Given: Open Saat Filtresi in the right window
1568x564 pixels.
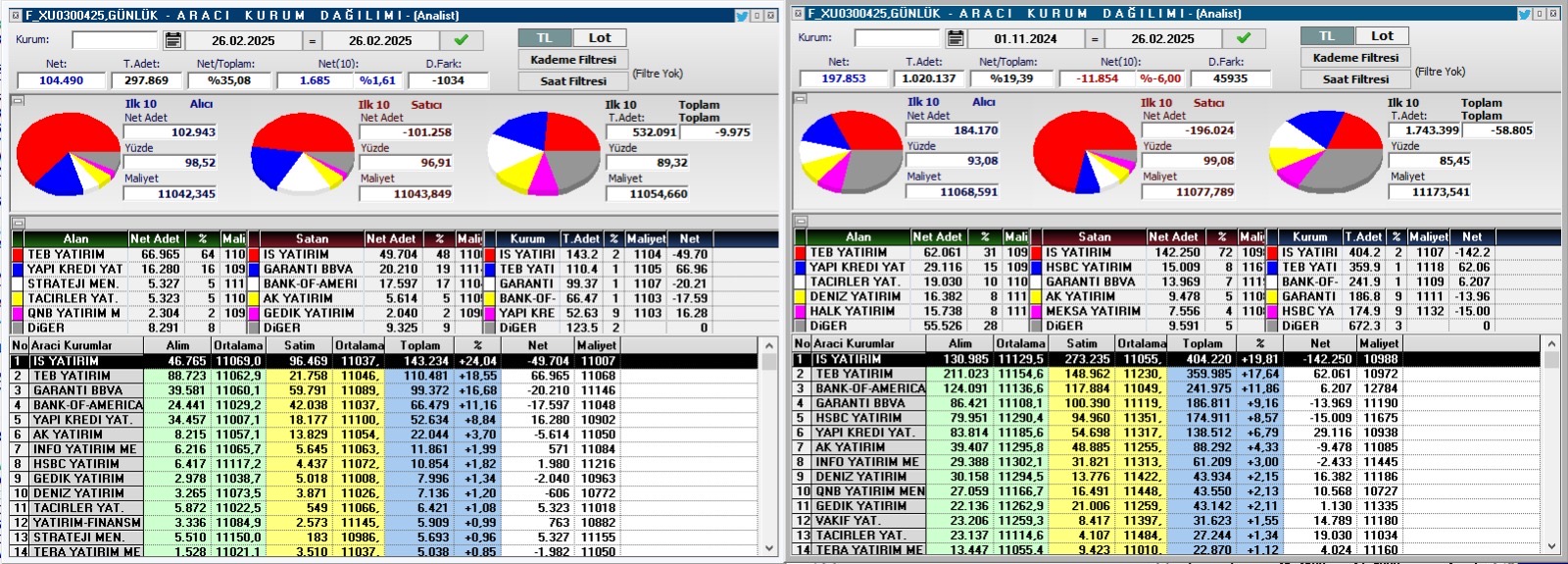Looking at the screenshot, I should [1355, 79].
